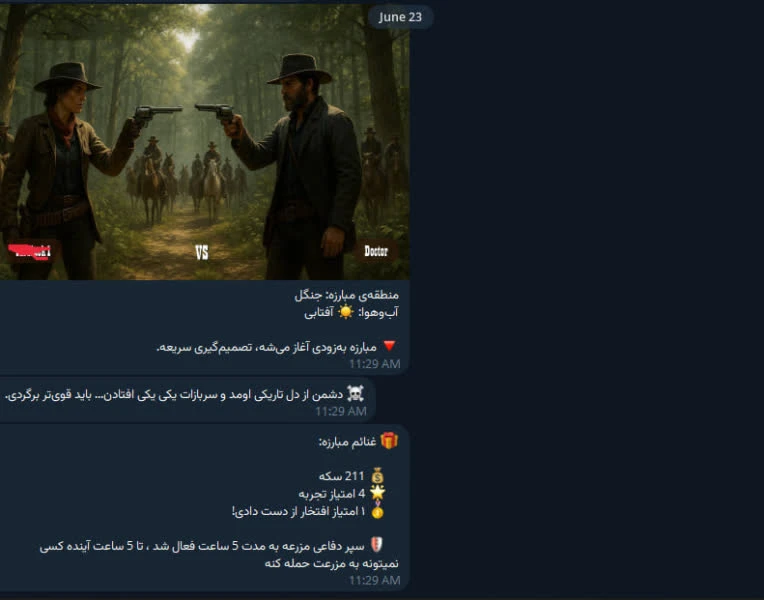Click the red down-triangle emoji
This screenshot has width=764, height=600.
[389, 347]
